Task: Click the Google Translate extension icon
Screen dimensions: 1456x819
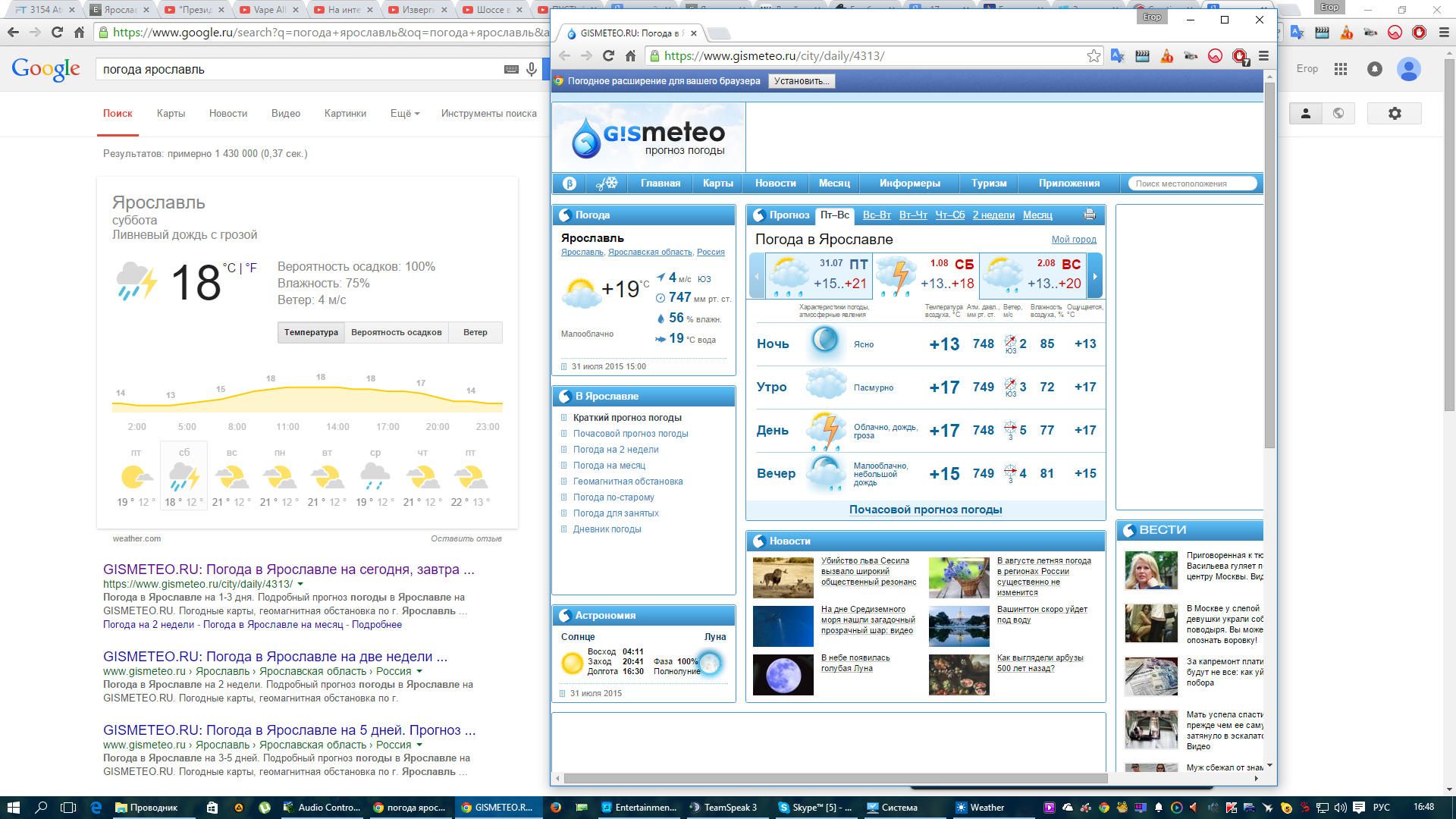Action: (x=1117, y=56)
